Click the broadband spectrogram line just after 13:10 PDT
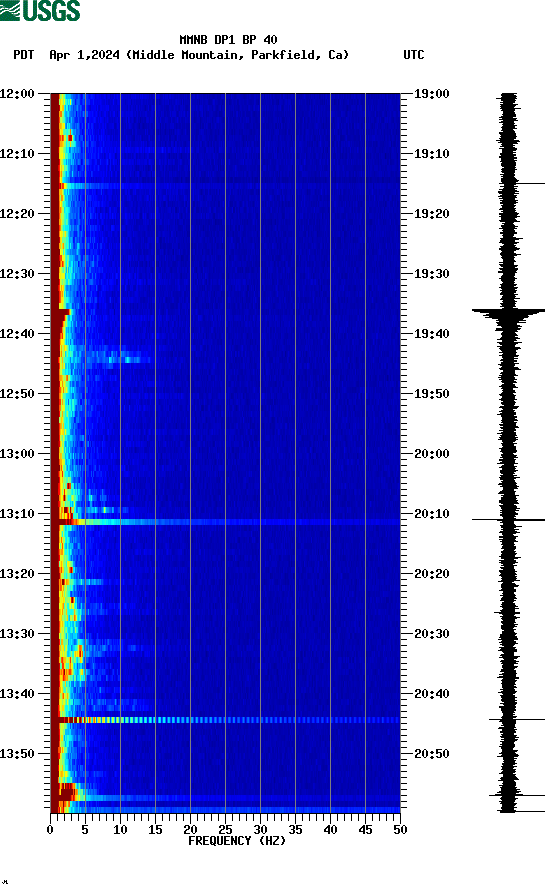This screenshot has width=552, height=893. pos(226,522)
